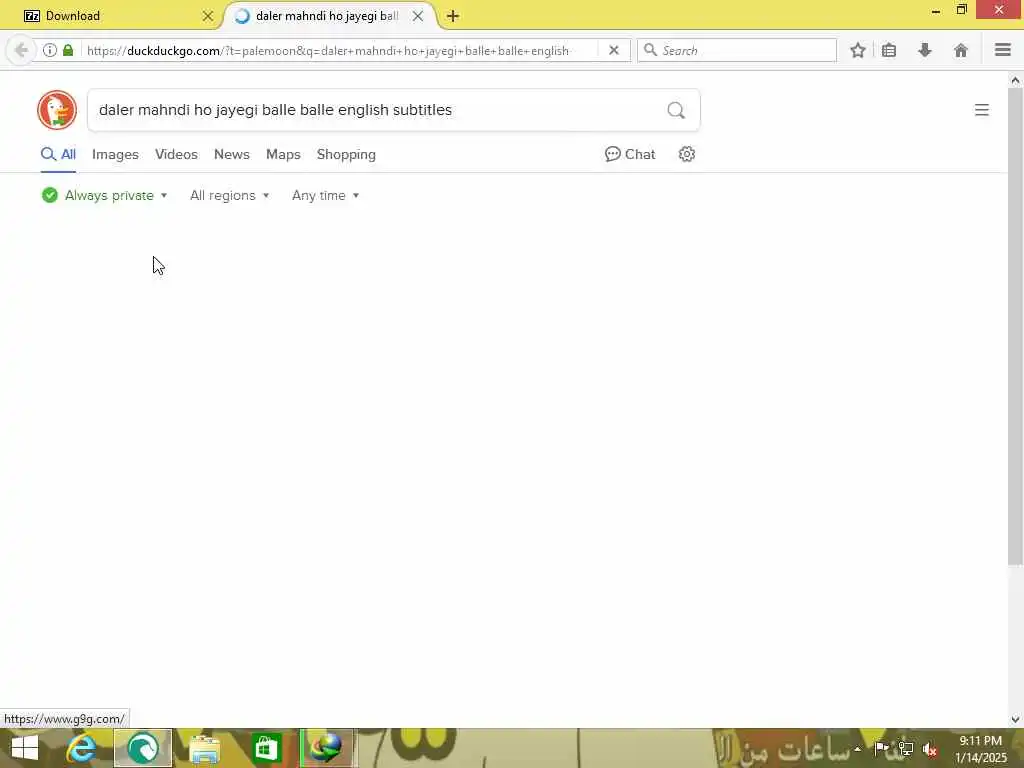The width and height of the screenshot is (1024, 768).
Task: Open Internet Download Manager taskbar icon
Action: tap(328, 748)
